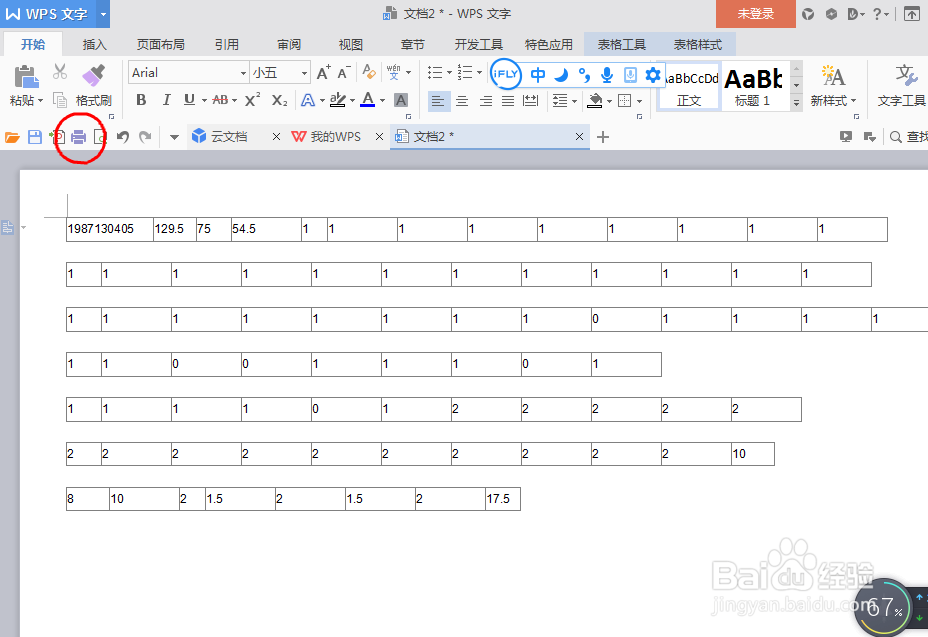Toggle Underline formatting

tap(189, 100)
